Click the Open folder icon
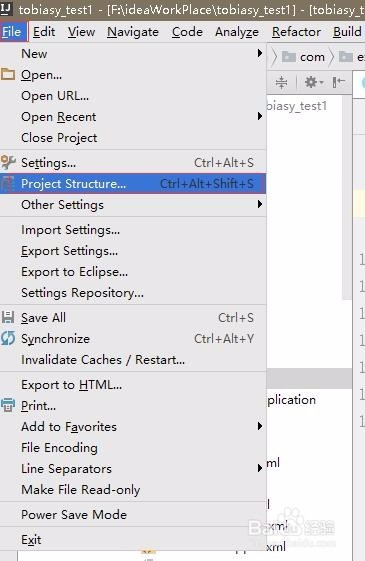Image resolution: width=365 pixels, height=561 pixels. tap(8, 74)
